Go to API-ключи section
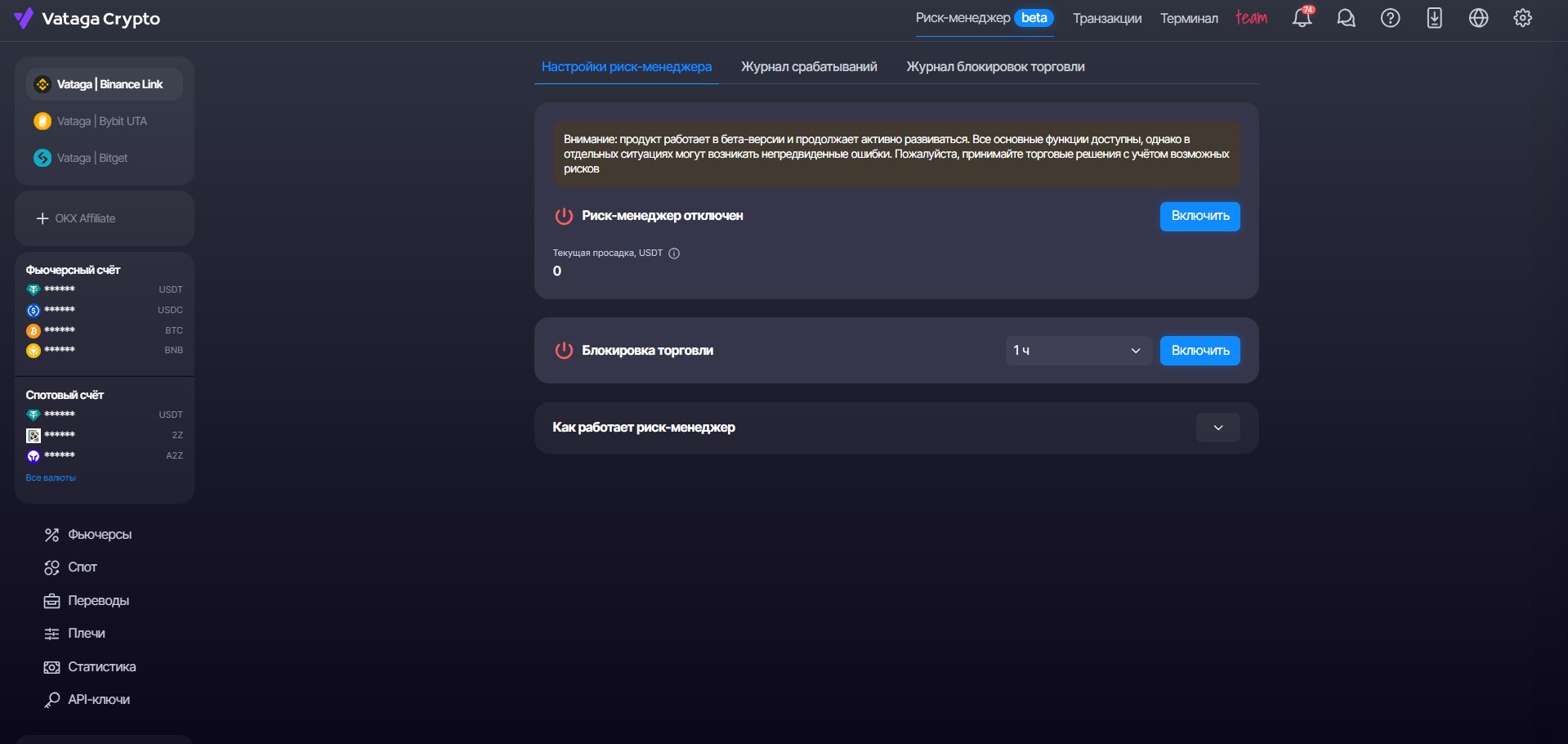The width and height of the screenshot is (1568, 744). click(99, 700)
